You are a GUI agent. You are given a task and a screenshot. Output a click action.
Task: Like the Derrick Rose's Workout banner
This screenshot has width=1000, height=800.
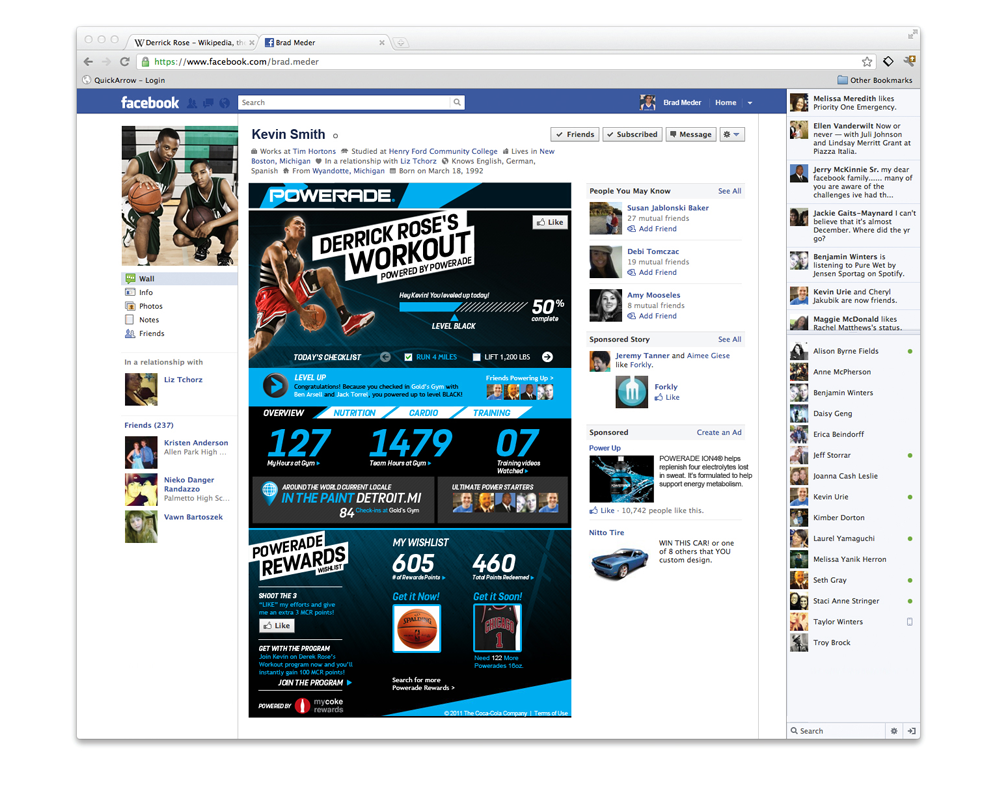coord(550,222)
